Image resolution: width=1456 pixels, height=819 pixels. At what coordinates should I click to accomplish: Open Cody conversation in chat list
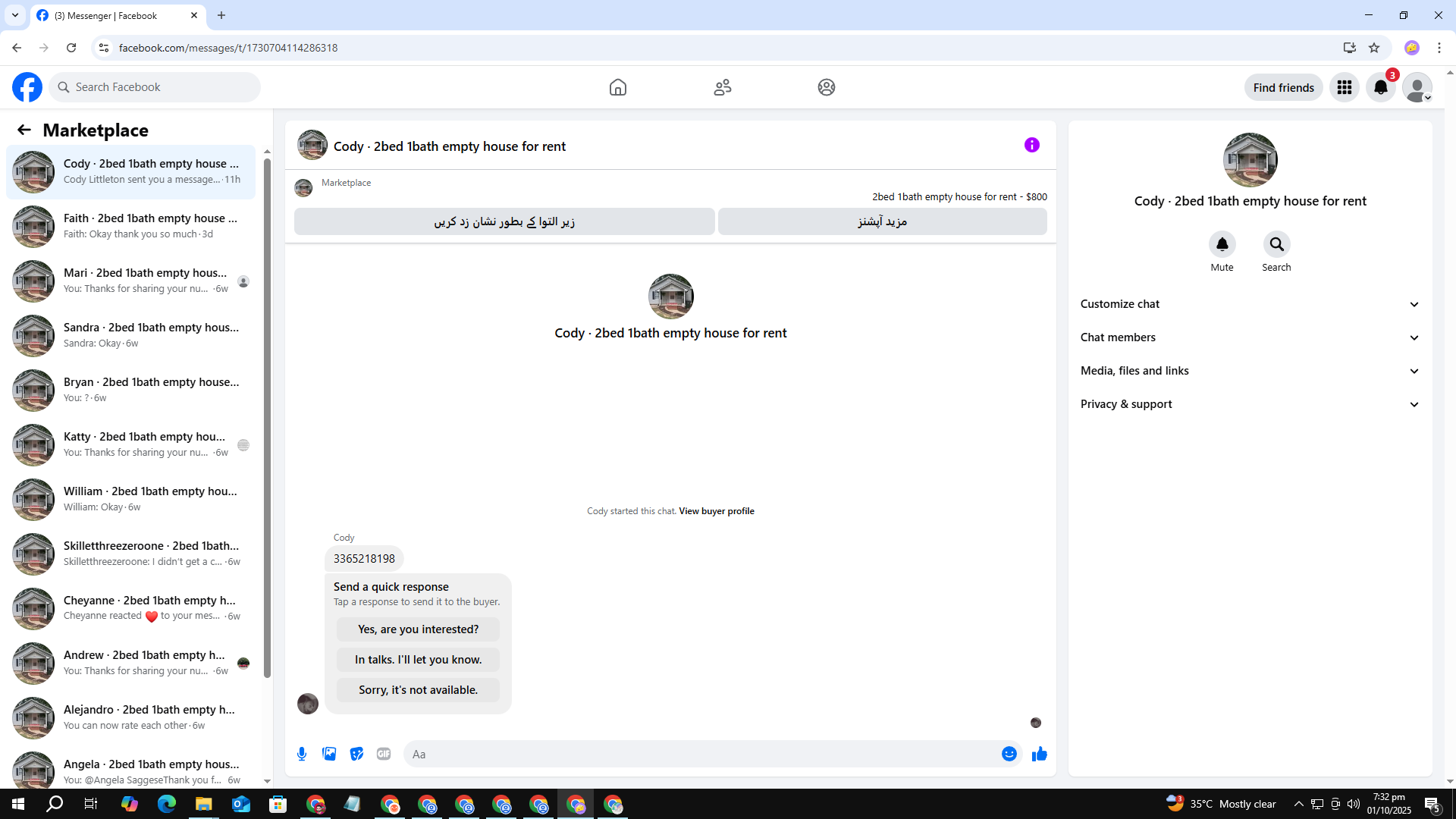130,172
